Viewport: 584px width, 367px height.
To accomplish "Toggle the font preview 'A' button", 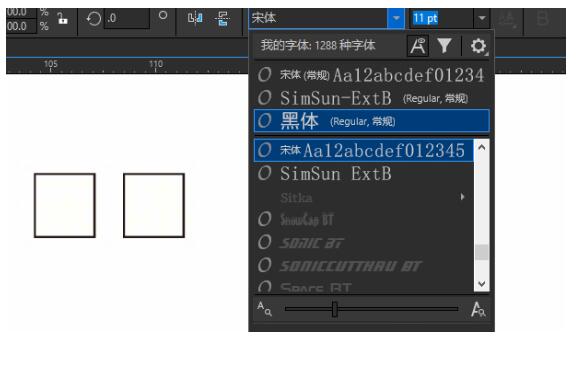I will [418, 46].
